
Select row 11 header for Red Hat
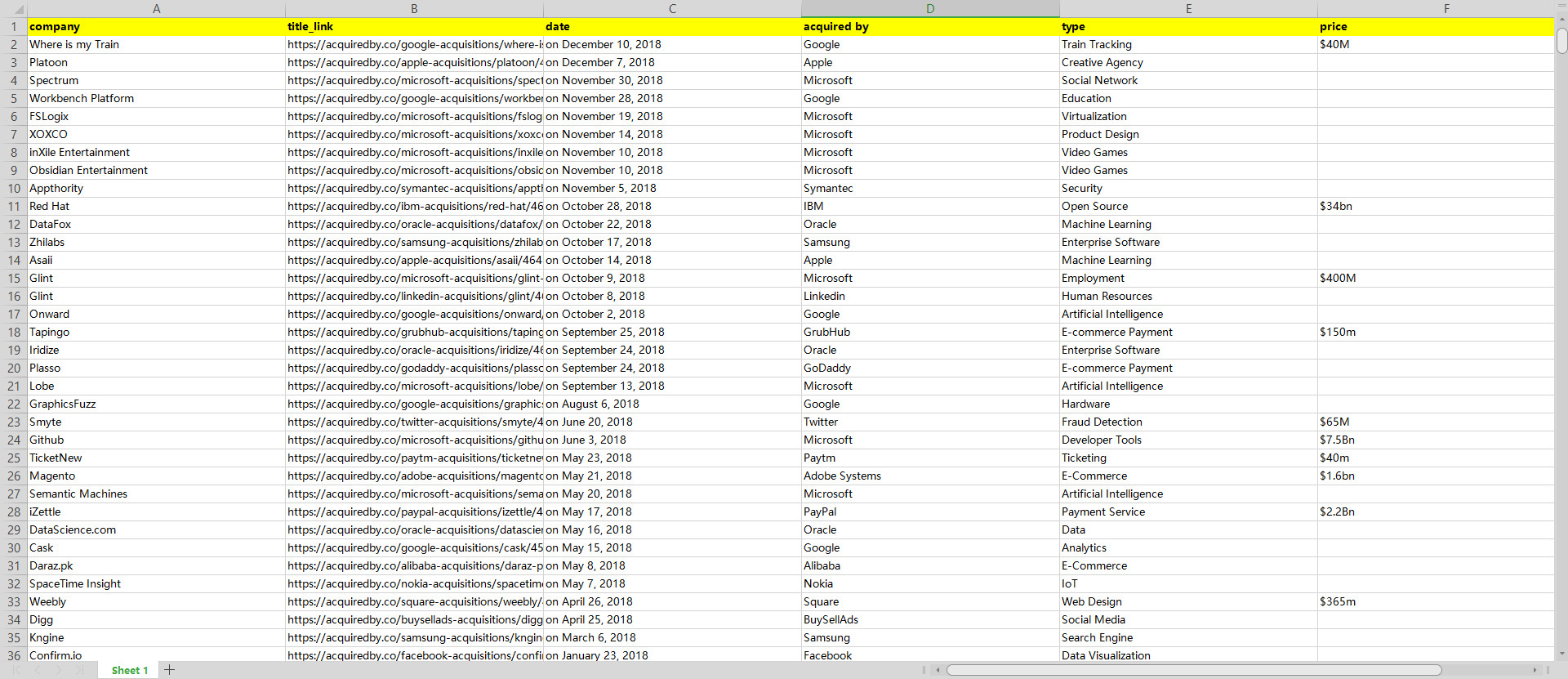coord(14,207)
